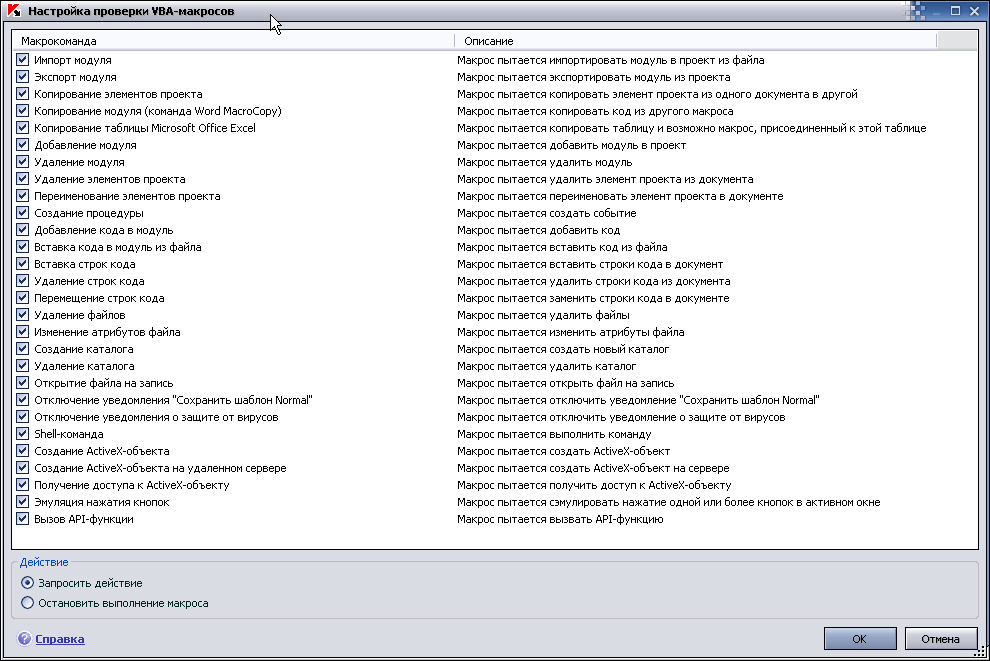Click the "Отмена" button
Image resolution: width=990 pixels, height=661 pixels.
tap(940, 639)
